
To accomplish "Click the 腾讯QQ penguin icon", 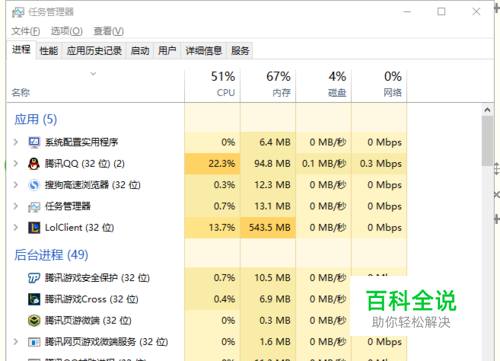I will point(34,164).
